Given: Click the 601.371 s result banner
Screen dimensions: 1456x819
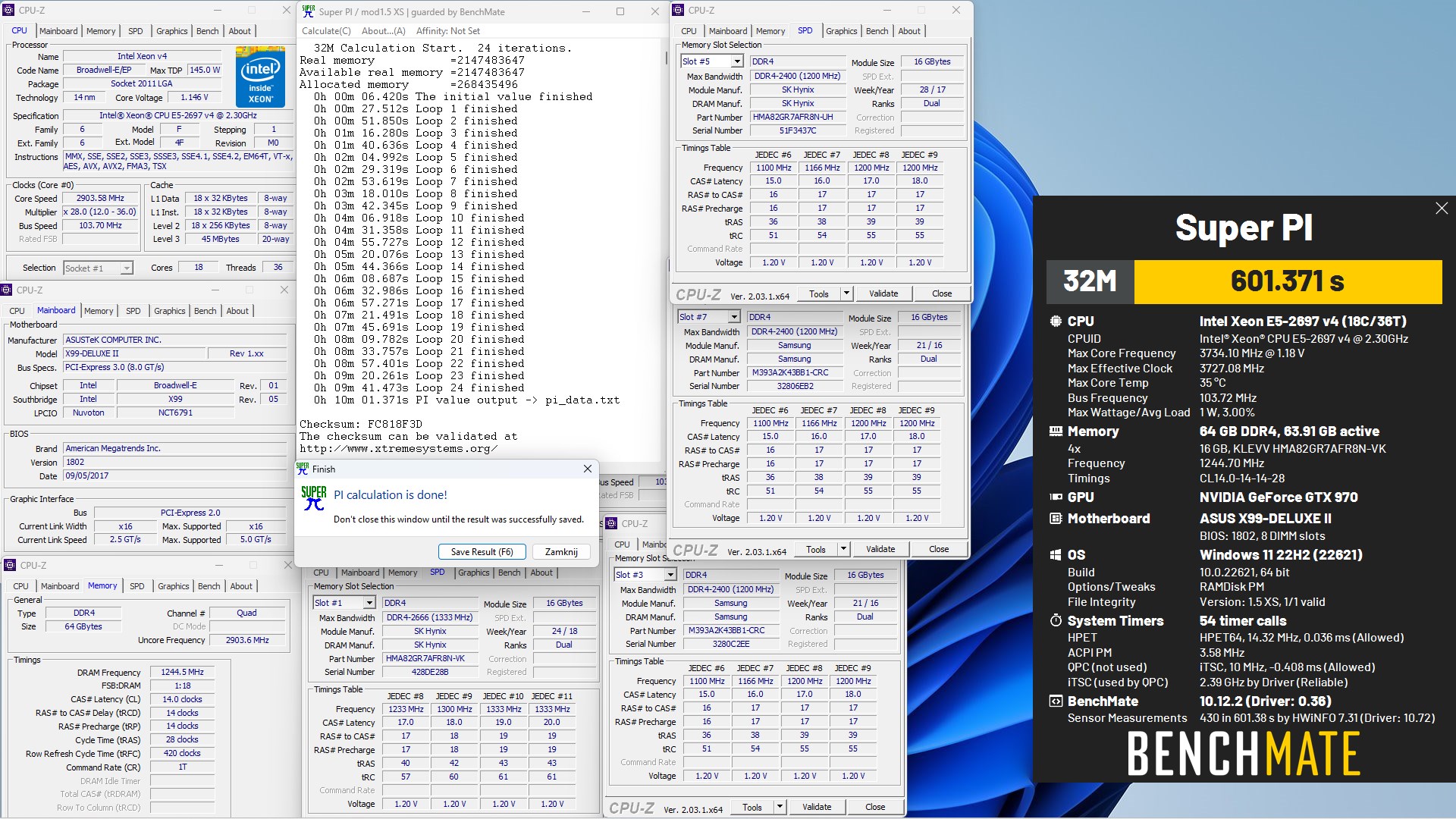Looking at the screenshot, I should coord(1288,281).
